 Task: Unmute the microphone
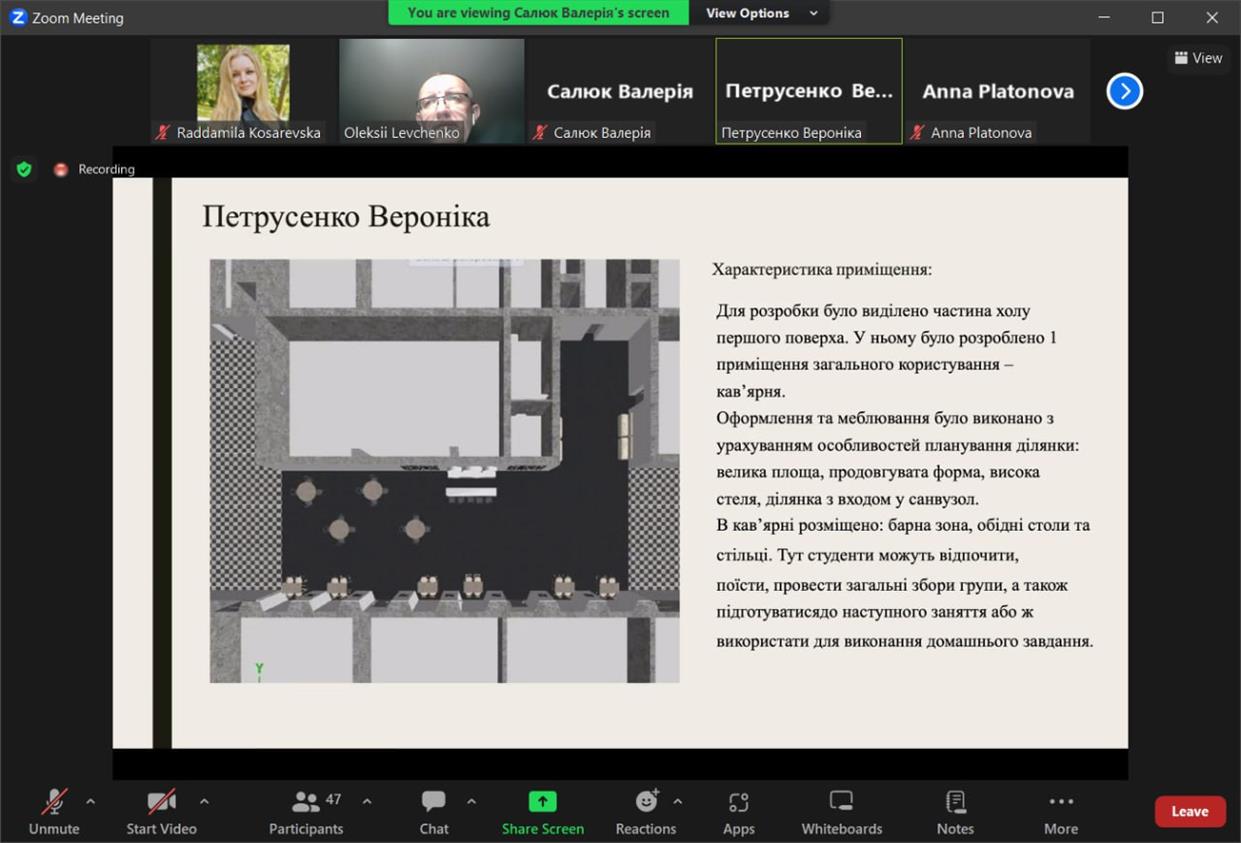coord(54,811)
